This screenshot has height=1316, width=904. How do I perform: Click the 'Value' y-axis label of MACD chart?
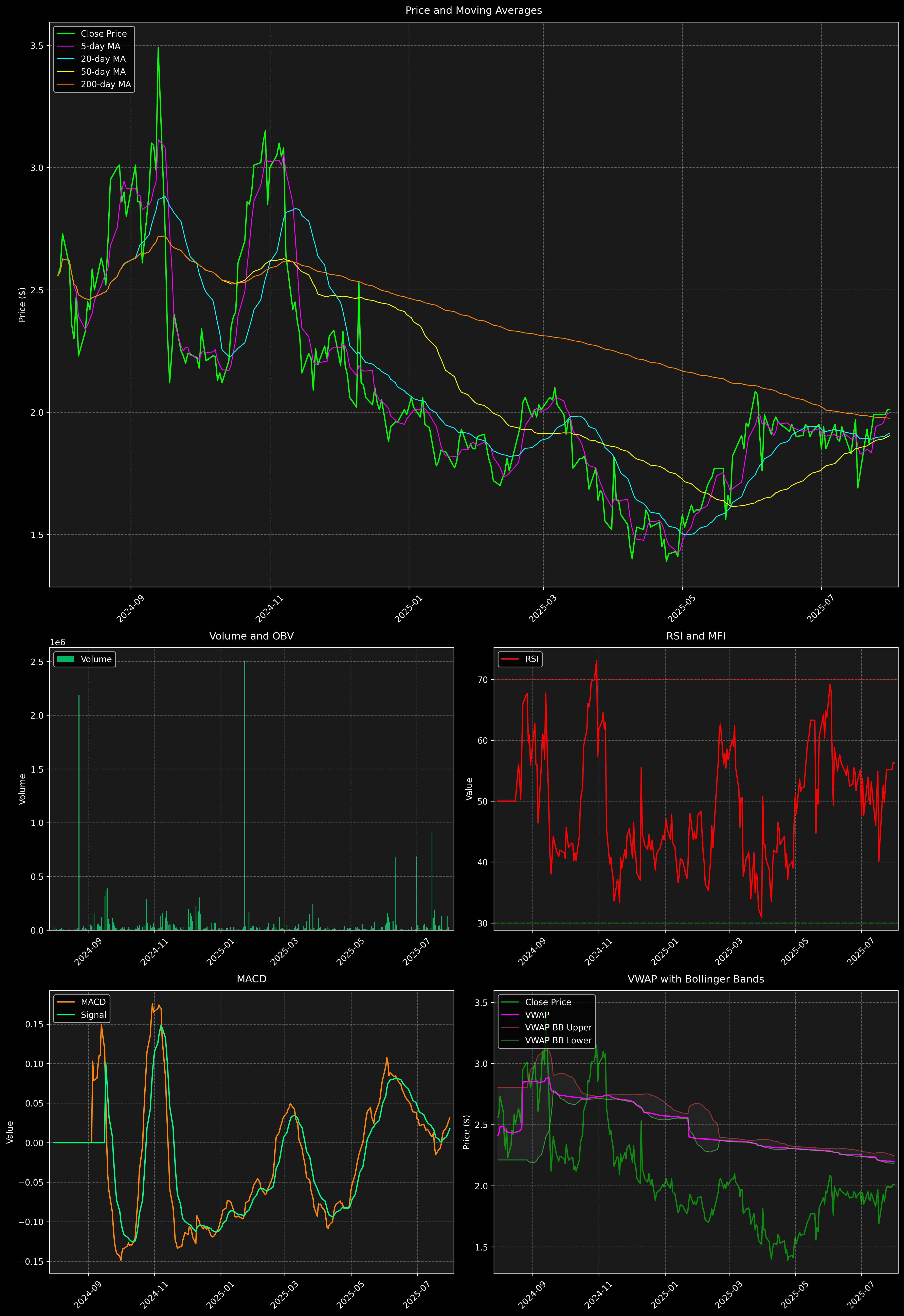click(x=10, y=1132)
